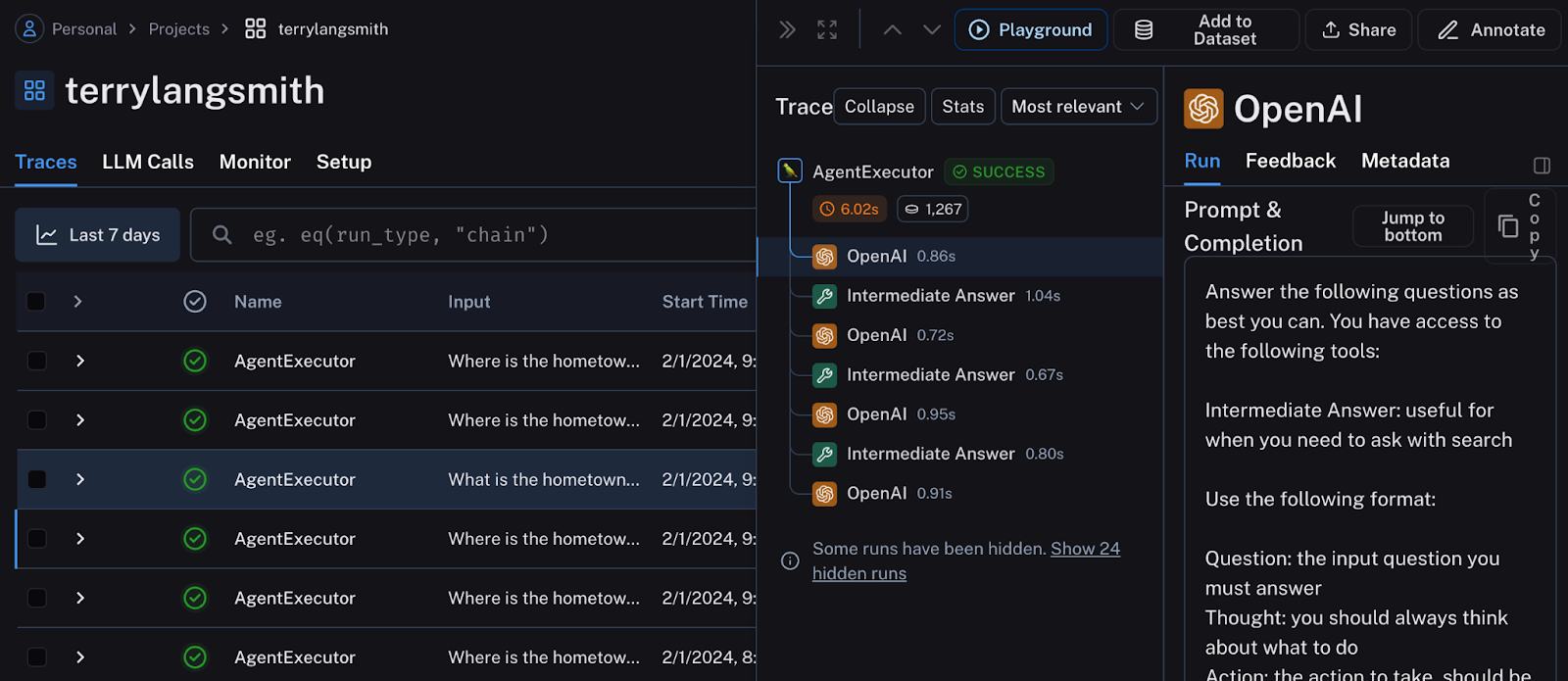Click the OpenAI icon of the 0.86s run
The height and width of the screenshot is (681, 1568).
[825, 256]
